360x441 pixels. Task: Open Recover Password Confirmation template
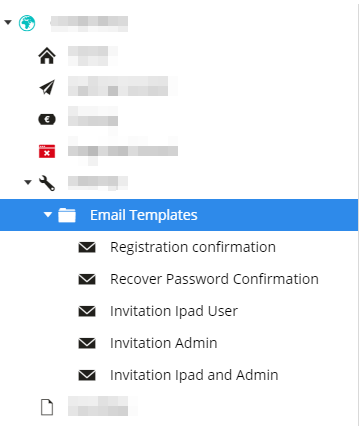[x=214, y=279]
